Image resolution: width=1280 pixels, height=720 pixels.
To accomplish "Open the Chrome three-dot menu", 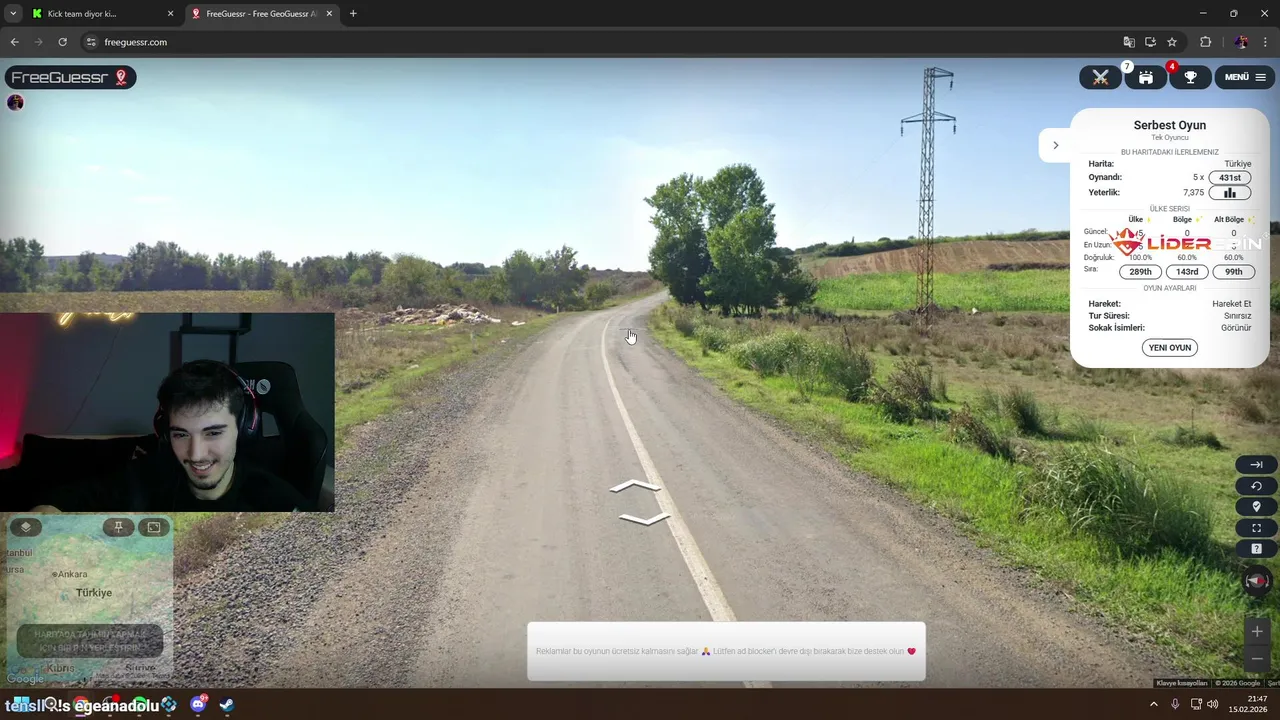I will pyautogui.click(x=1266, y=42).
